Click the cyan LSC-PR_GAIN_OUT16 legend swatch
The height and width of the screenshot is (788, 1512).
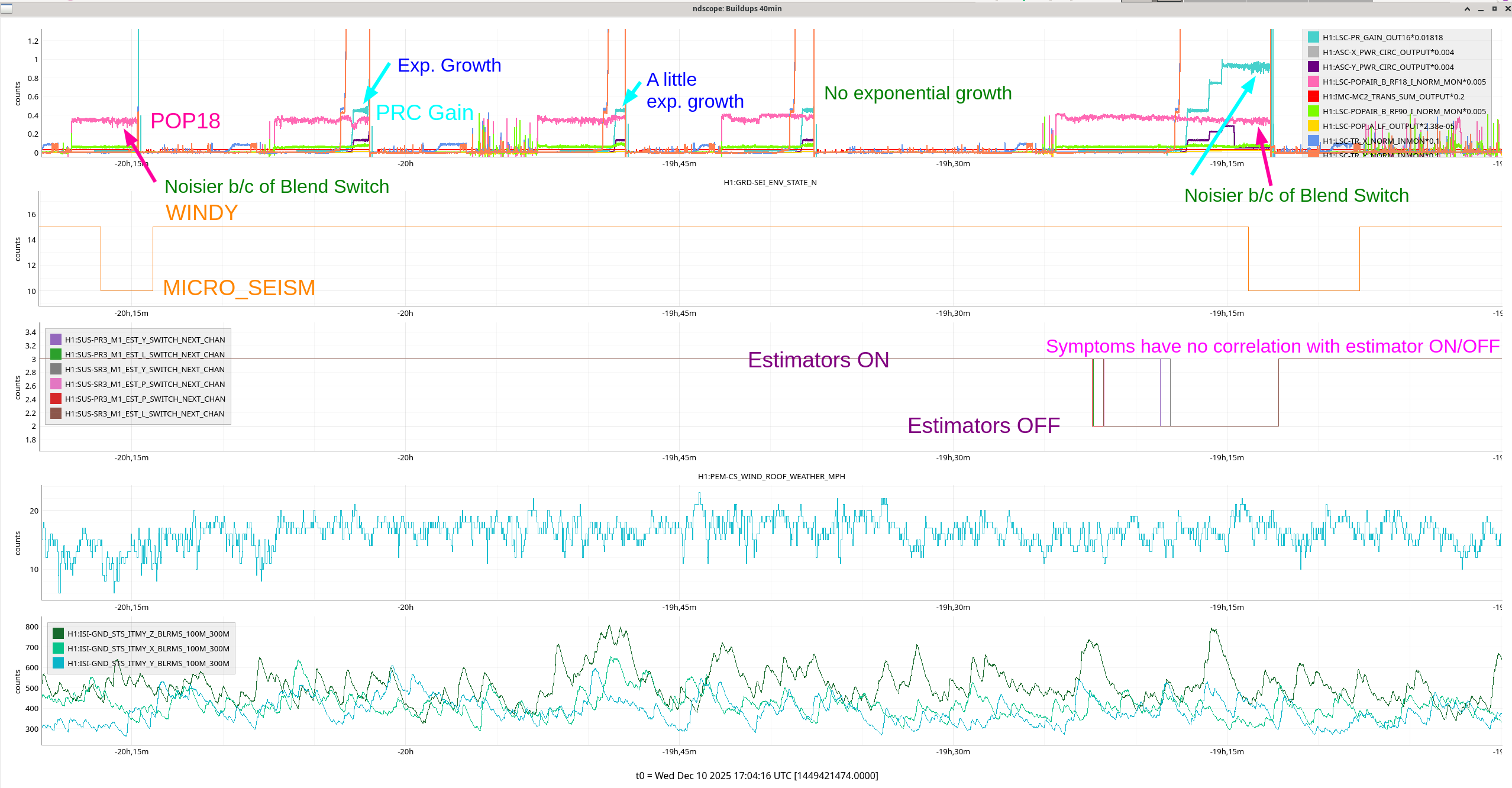1313,37
